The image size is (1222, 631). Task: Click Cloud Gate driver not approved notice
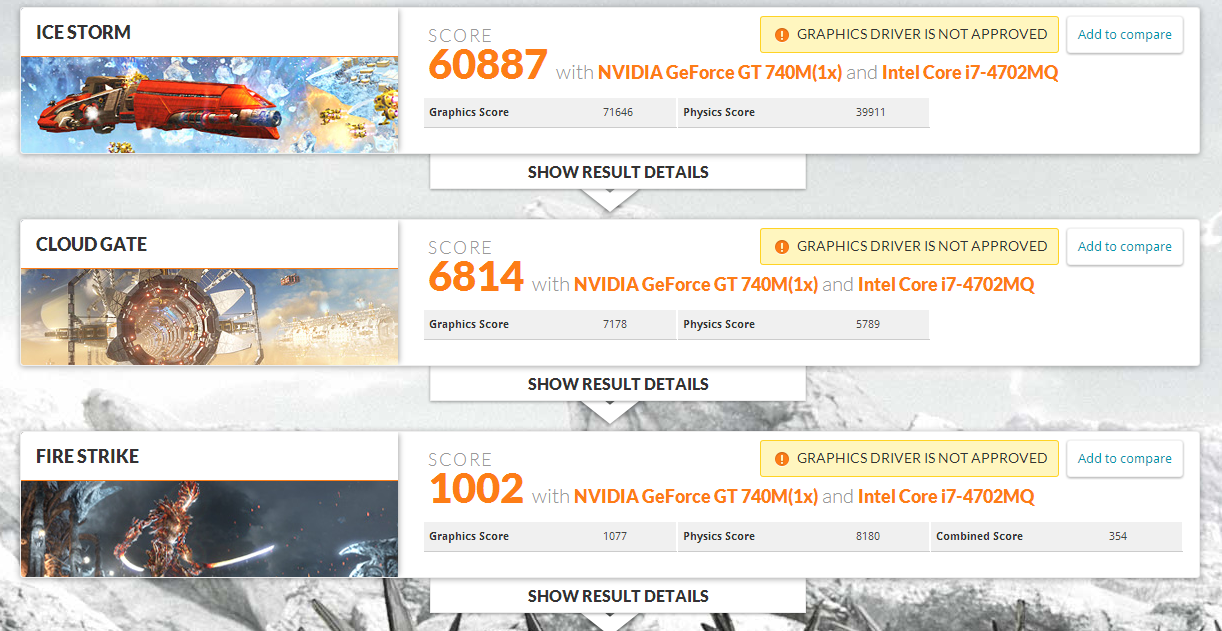pos(909,246)
